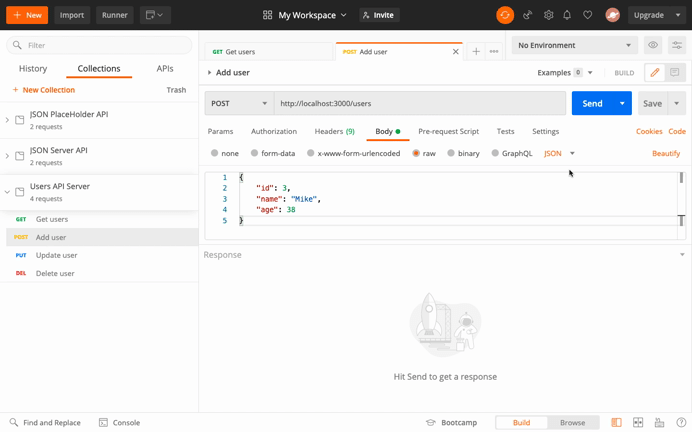Open the settings gear icon
The height and width of the screenshot is (432, 692).
pyautogui.click(x=548, y=15)
